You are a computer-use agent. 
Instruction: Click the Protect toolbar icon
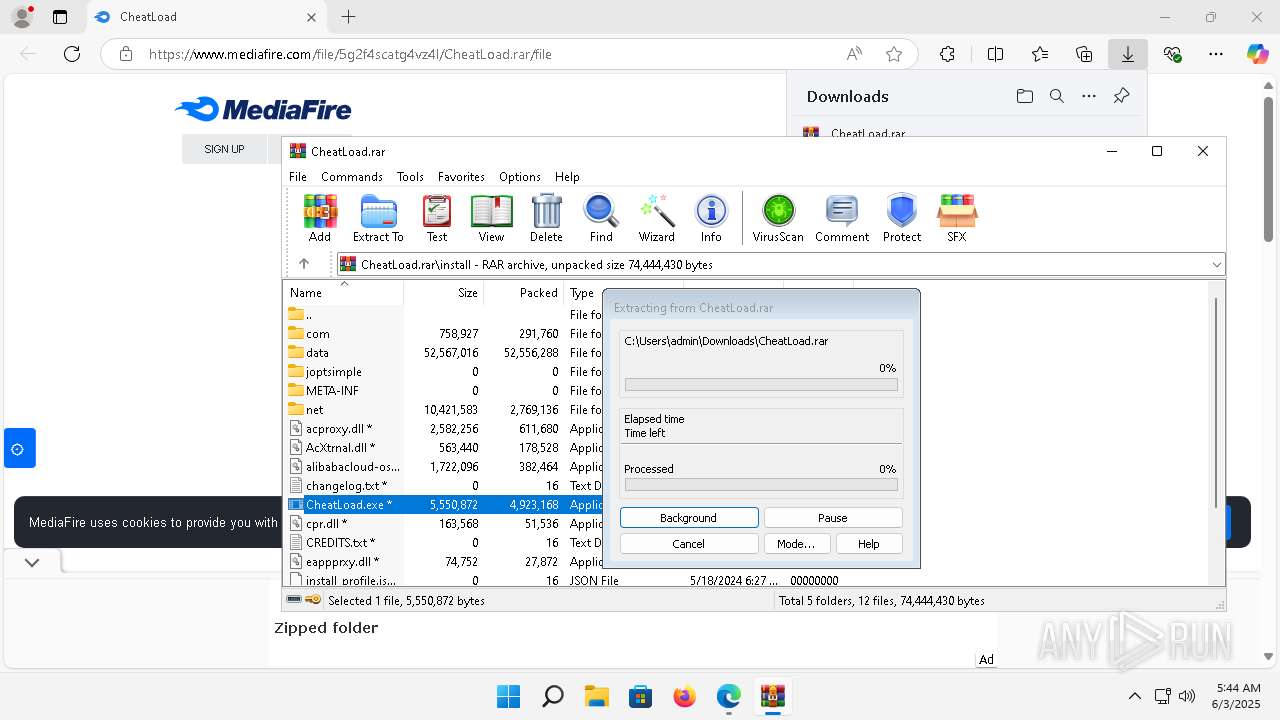tap(902, 218)
